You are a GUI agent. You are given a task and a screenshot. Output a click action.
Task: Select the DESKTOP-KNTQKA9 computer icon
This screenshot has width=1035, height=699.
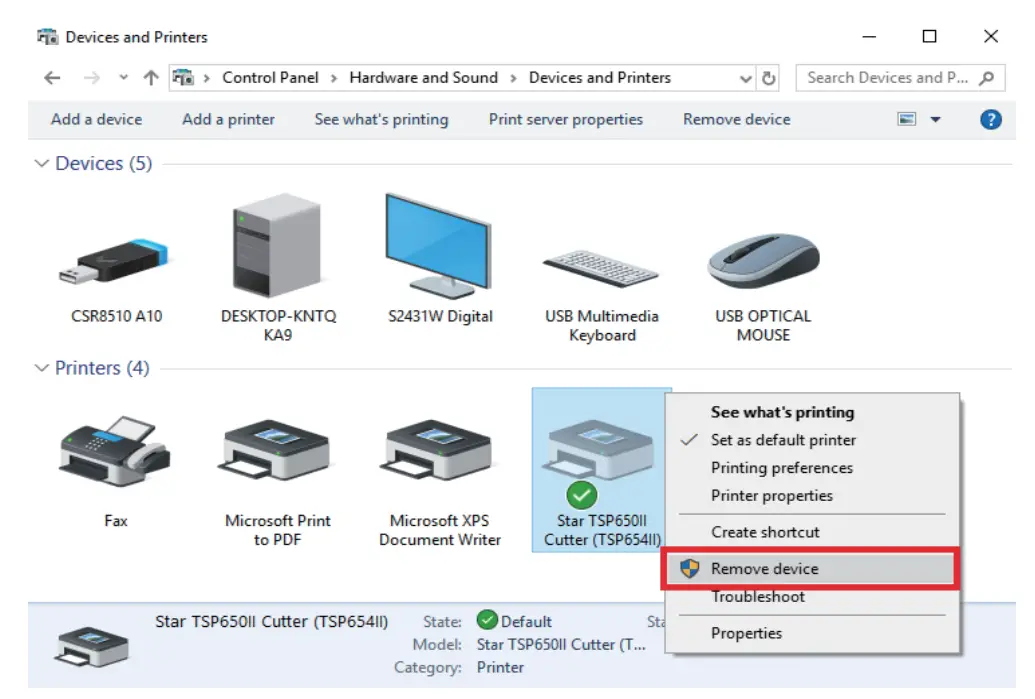pyautogui.click(x=275, y=245)
